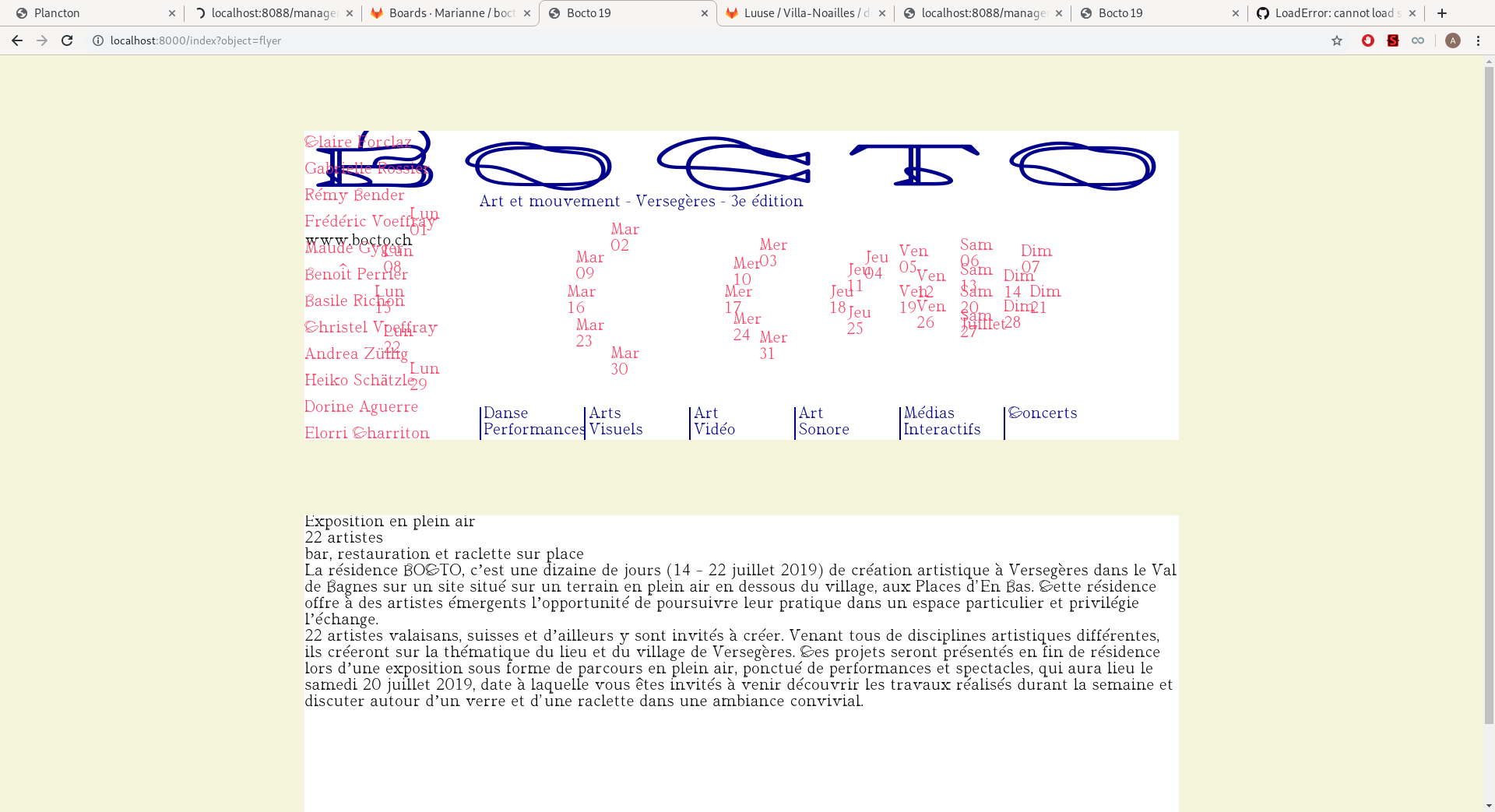Click the browser back arrow
The height and width of the screenshot is (812, 1495).
(17, 40)
